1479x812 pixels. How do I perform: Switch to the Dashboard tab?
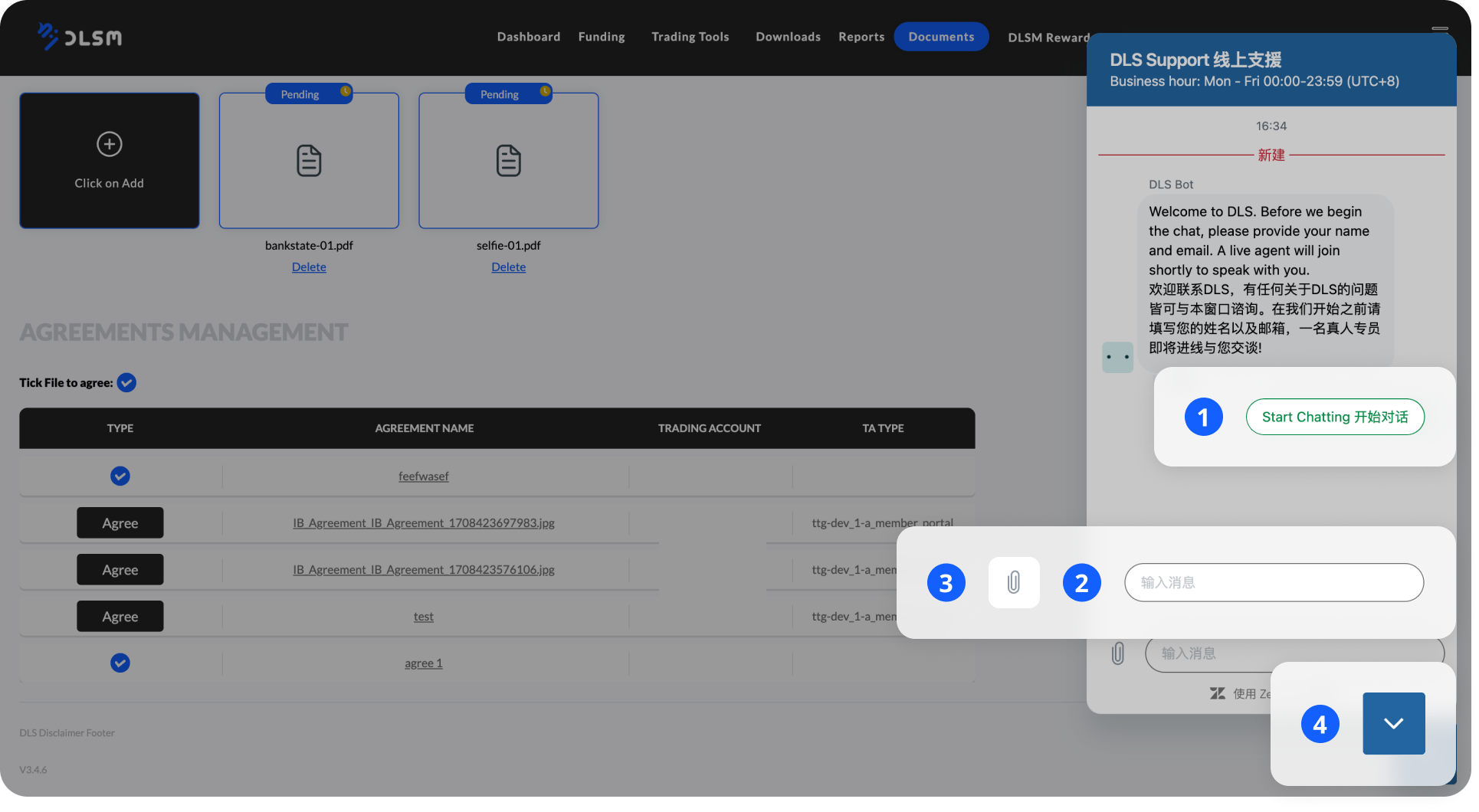coord(529,36)
